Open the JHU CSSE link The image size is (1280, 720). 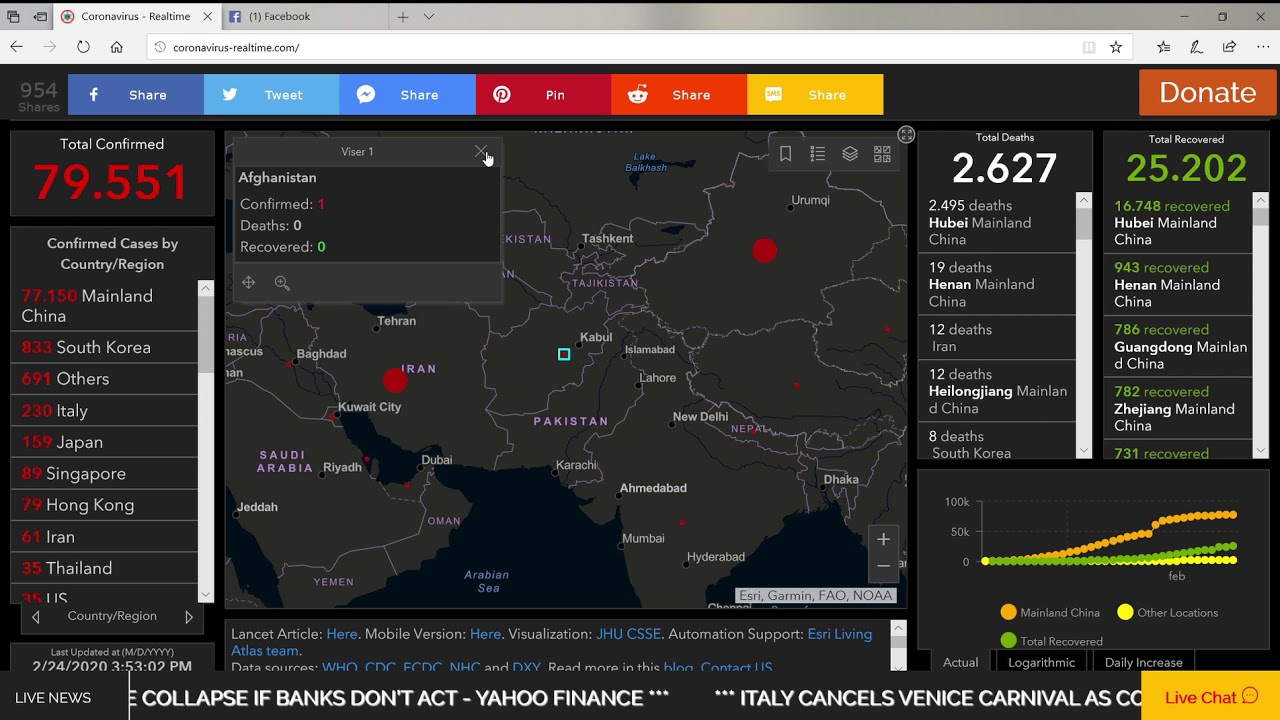628,634
